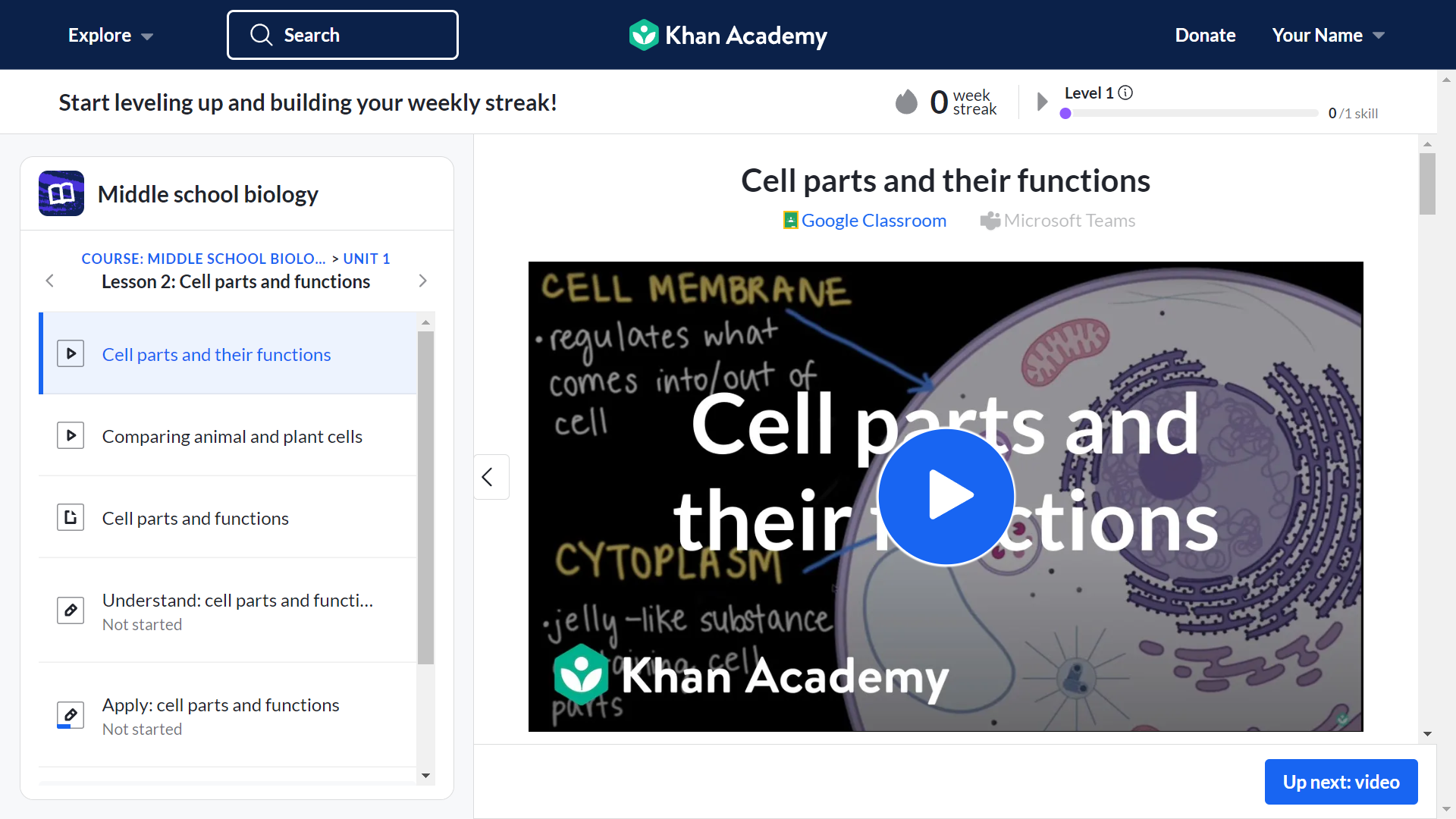Click the Donate link

pyautogui.click(x=1205, y=36)
